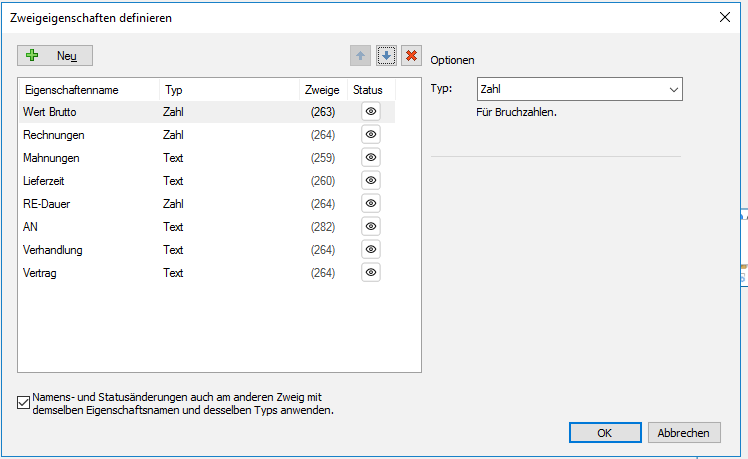Toggle Vertrag visibility eye icon
Screen dimensions: 748x459
tap(371, 273)
